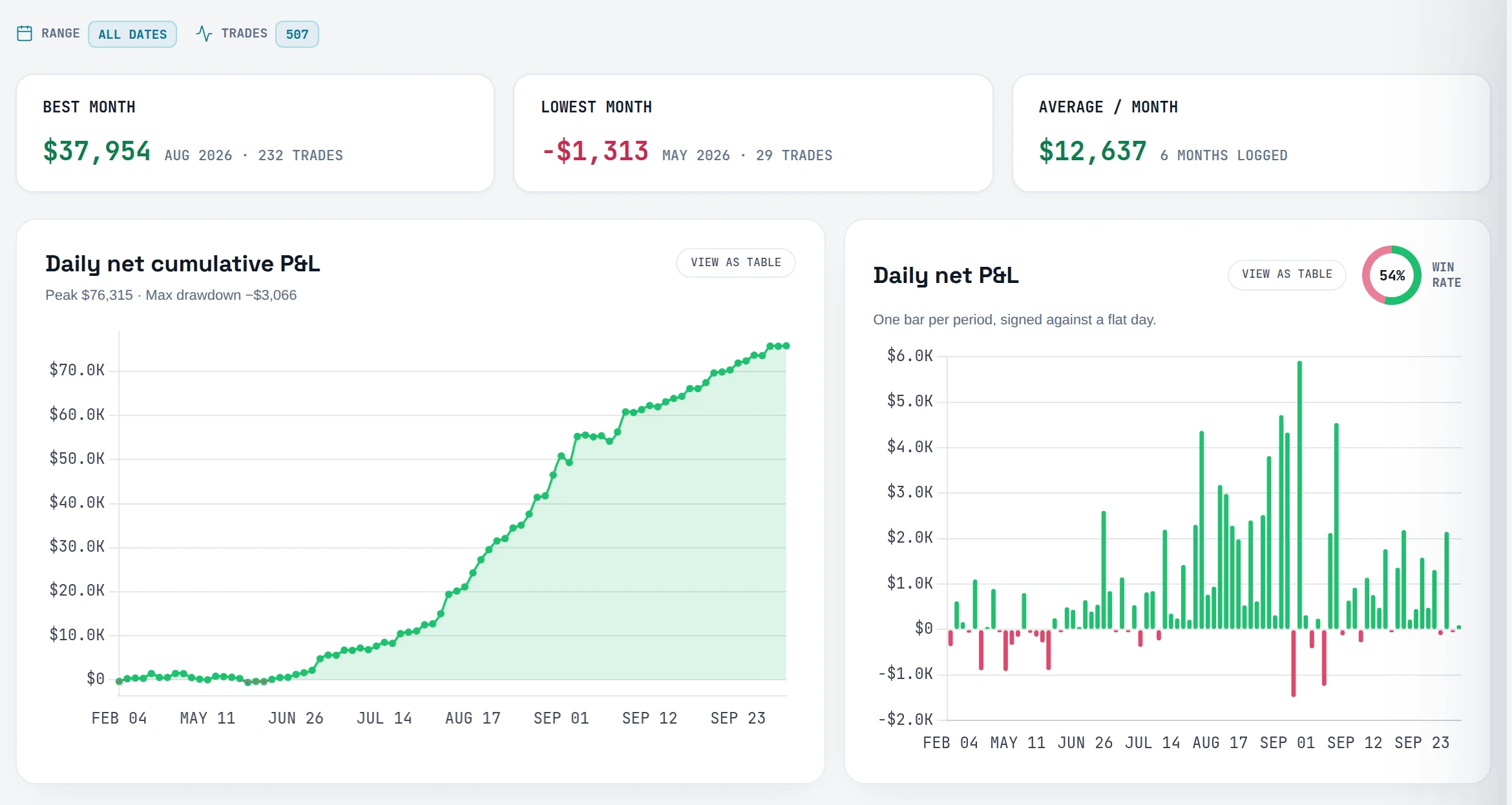
Task: Click the LOWEST MONTH card heading
Action: click(596, 107)
